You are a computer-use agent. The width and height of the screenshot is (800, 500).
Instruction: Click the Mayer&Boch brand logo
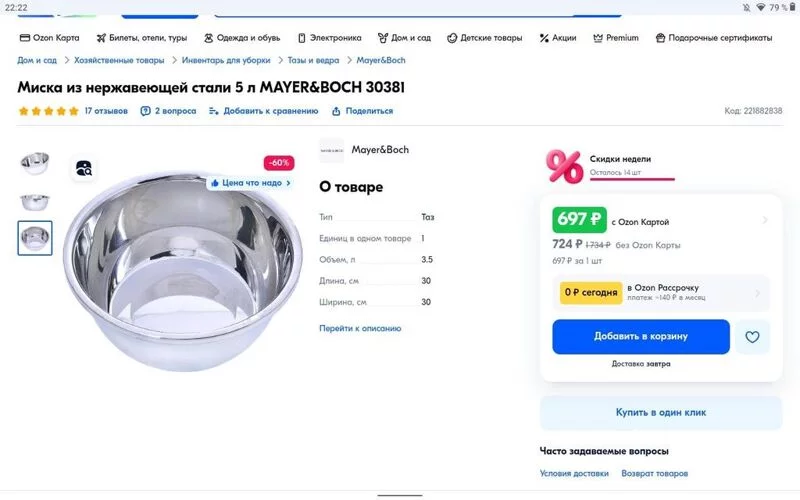[331, 150]
